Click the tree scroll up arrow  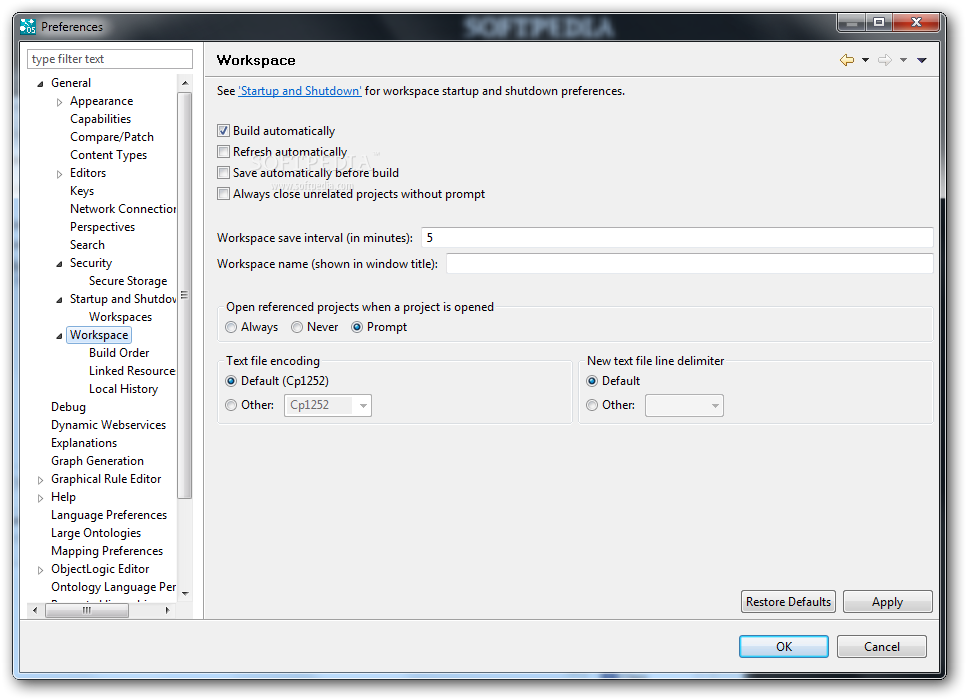click(185, 83)
